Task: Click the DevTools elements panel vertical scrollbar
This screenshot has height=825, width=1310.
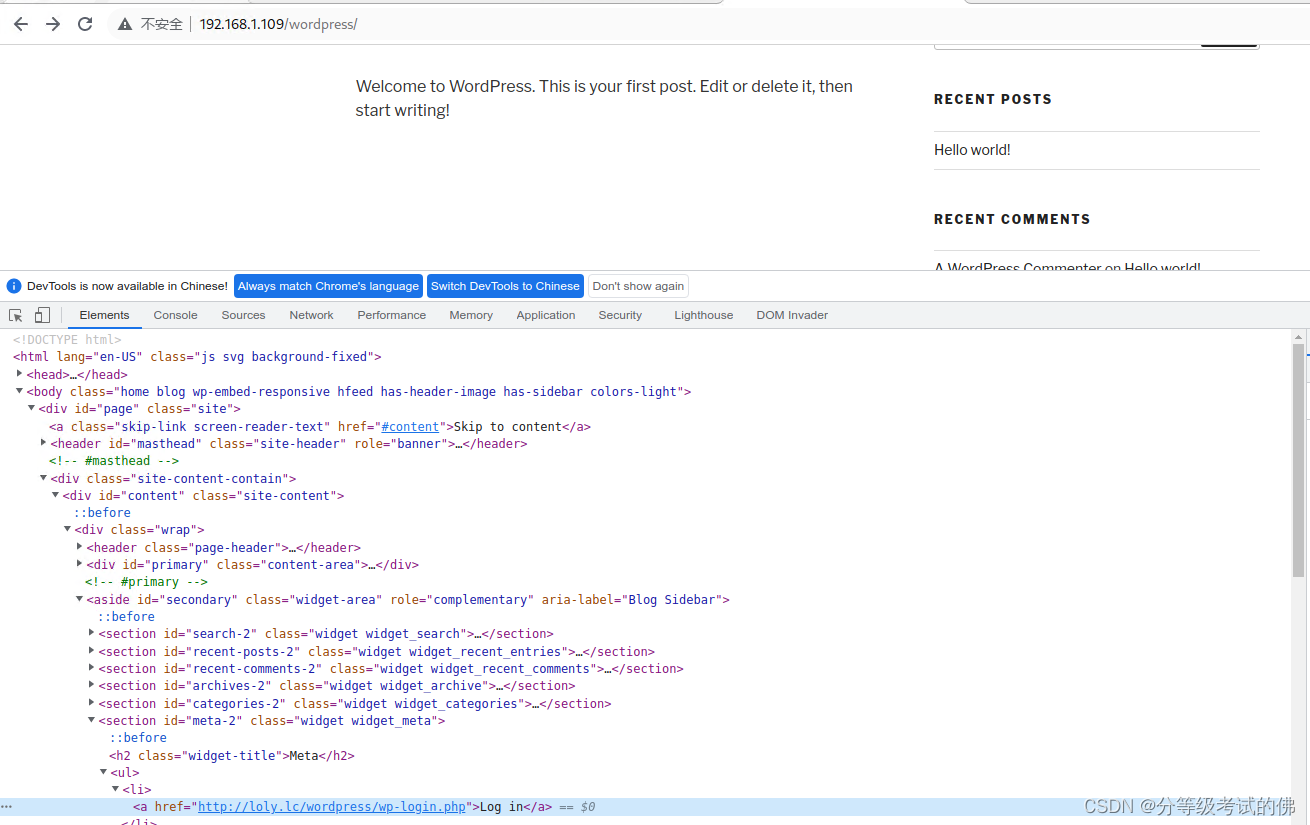Action: [1298, 460]
